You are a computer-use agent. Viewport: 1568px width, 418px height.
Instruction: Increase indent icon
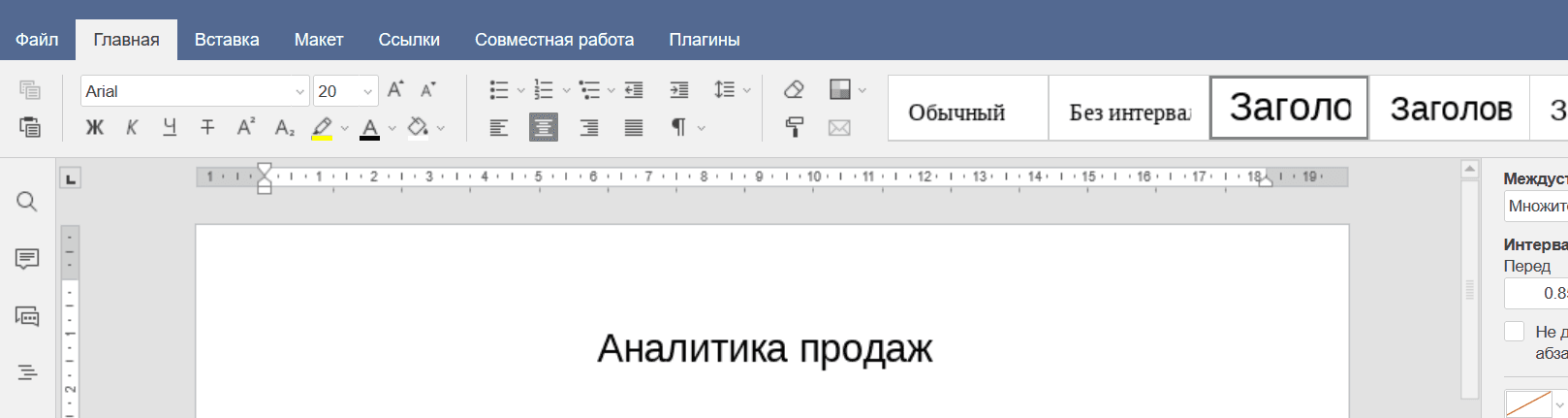click(x=679, y=90)
